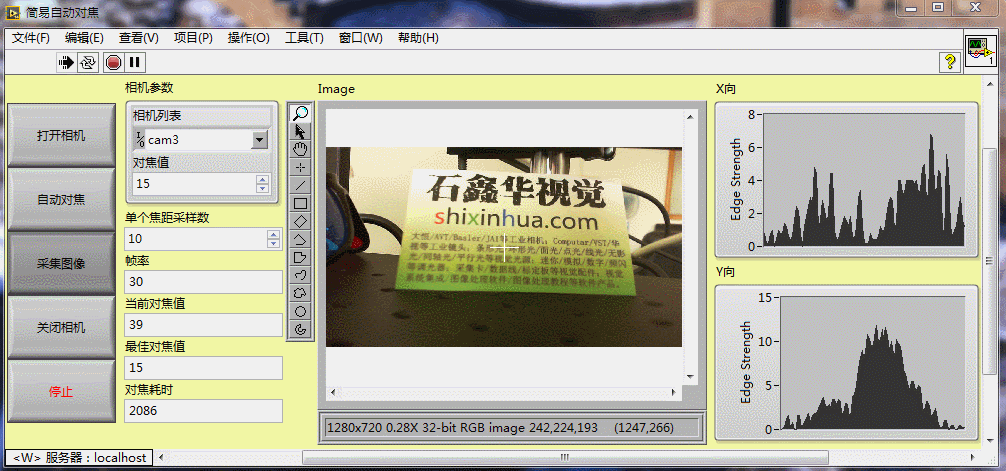Select the Zoom magnifier tool
Screen dimensions: 1006x471
pos(300,113)
